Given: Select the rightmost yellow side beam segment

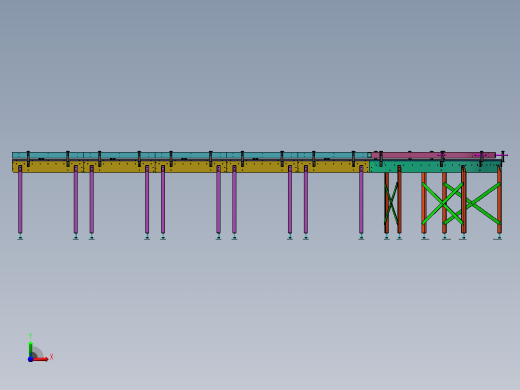Looking at the screenshot, I should coord(334,166).
